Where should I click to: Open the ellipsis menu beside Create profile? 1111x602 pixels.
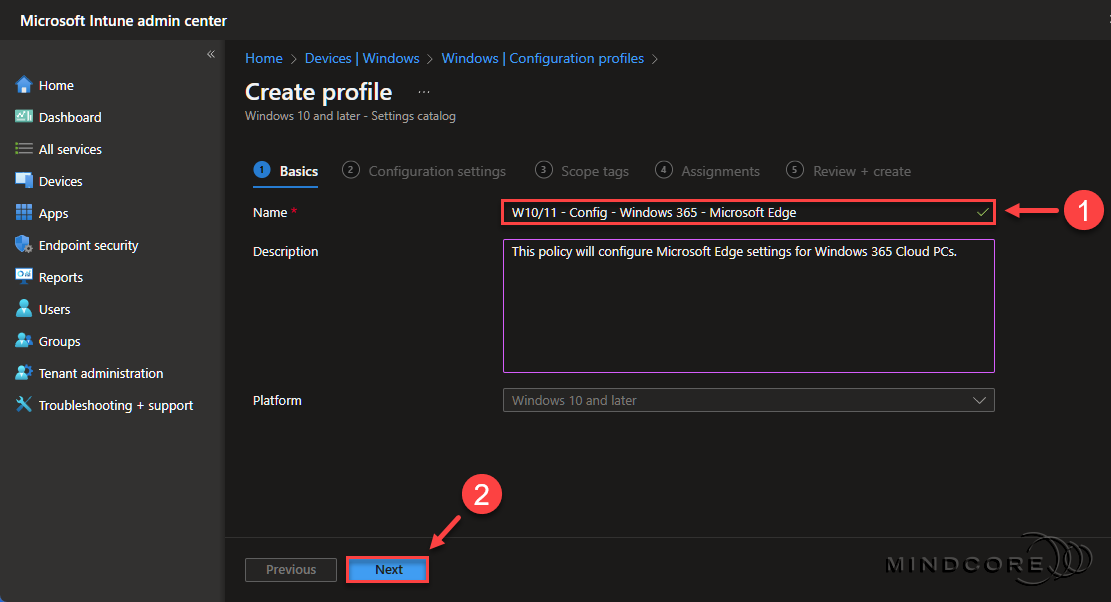tap(424, 92)
